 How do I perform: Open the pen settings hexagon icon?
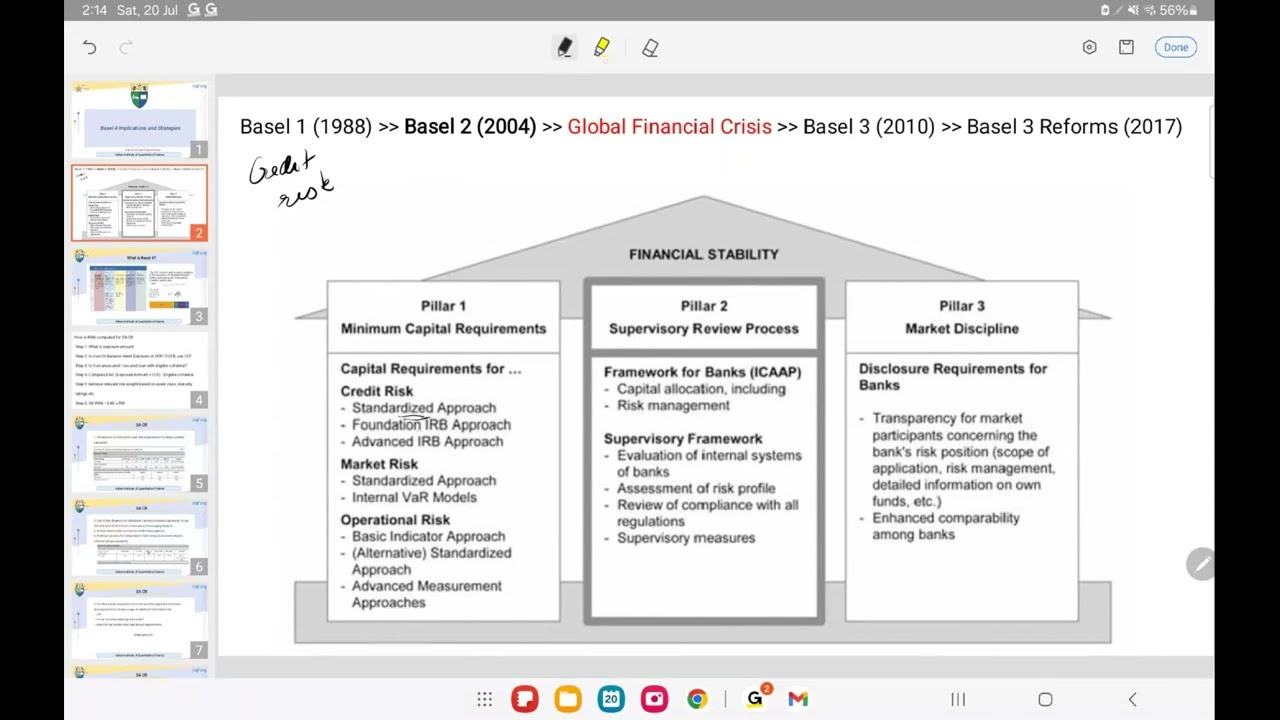tap(1089, 47)
